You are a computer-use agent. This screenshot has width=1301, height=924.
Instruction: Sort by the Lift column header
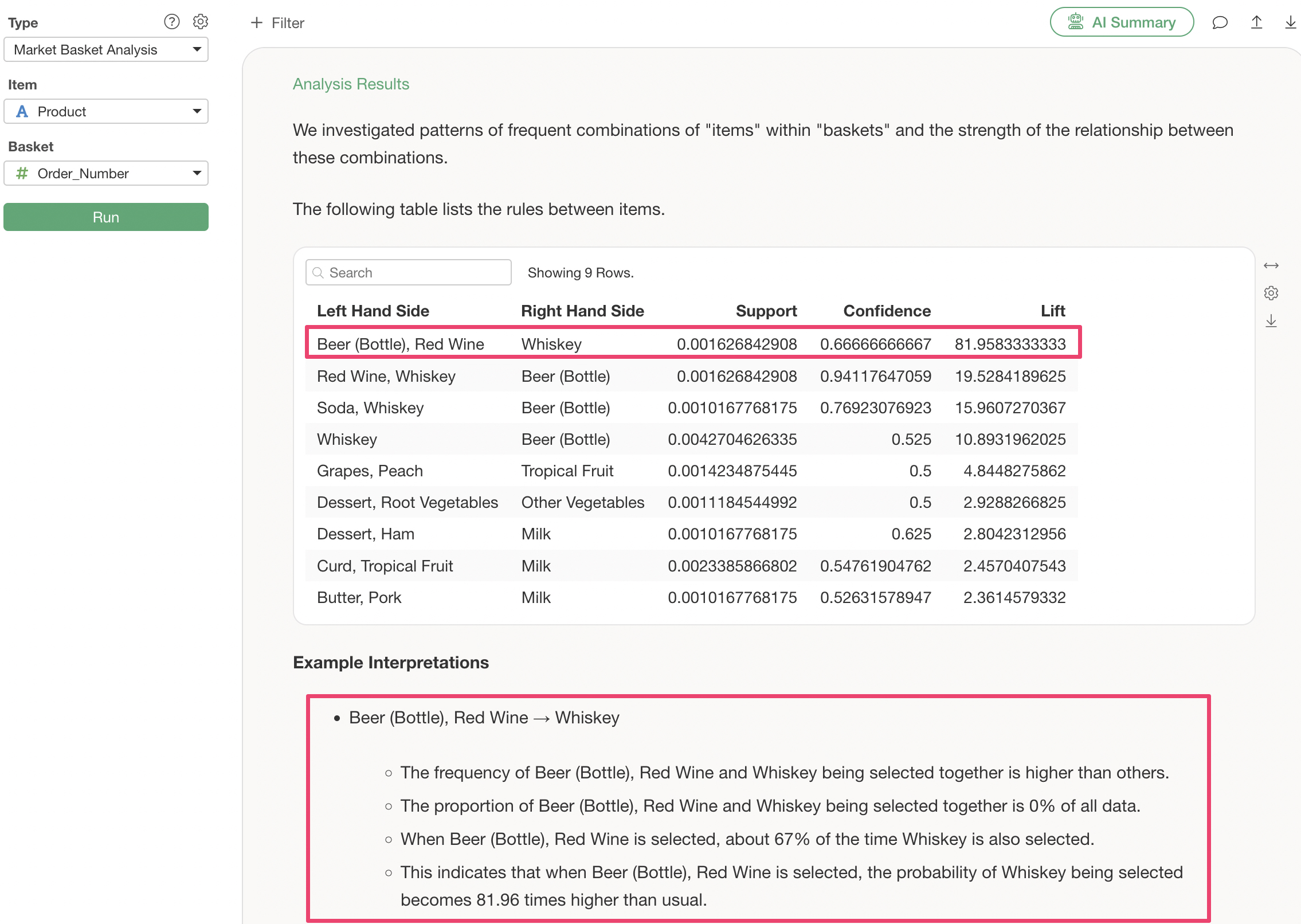point(1052,311)
